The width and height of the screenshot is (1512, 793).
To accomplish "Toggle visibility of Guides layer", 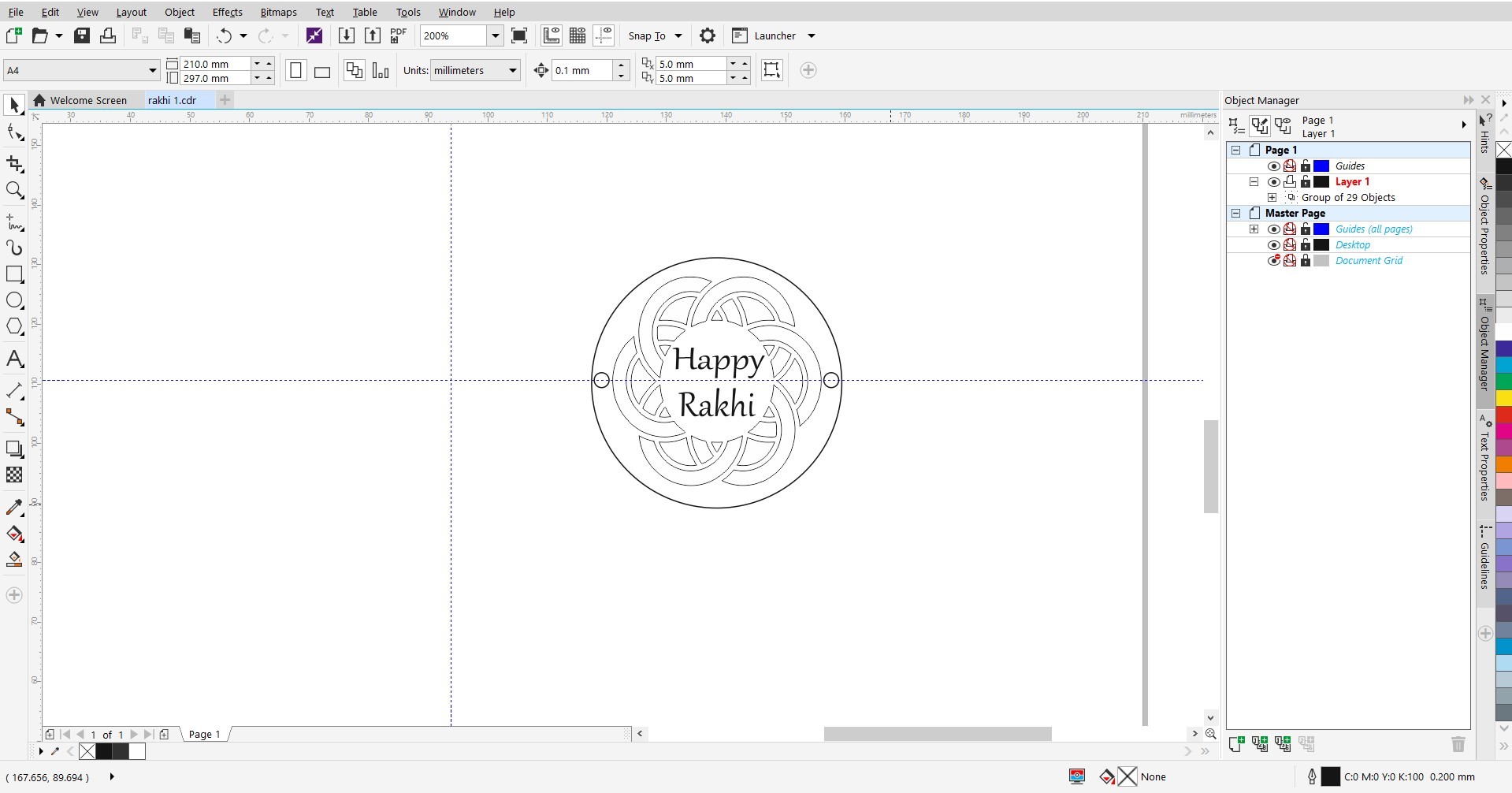I will pos(1273,166).
